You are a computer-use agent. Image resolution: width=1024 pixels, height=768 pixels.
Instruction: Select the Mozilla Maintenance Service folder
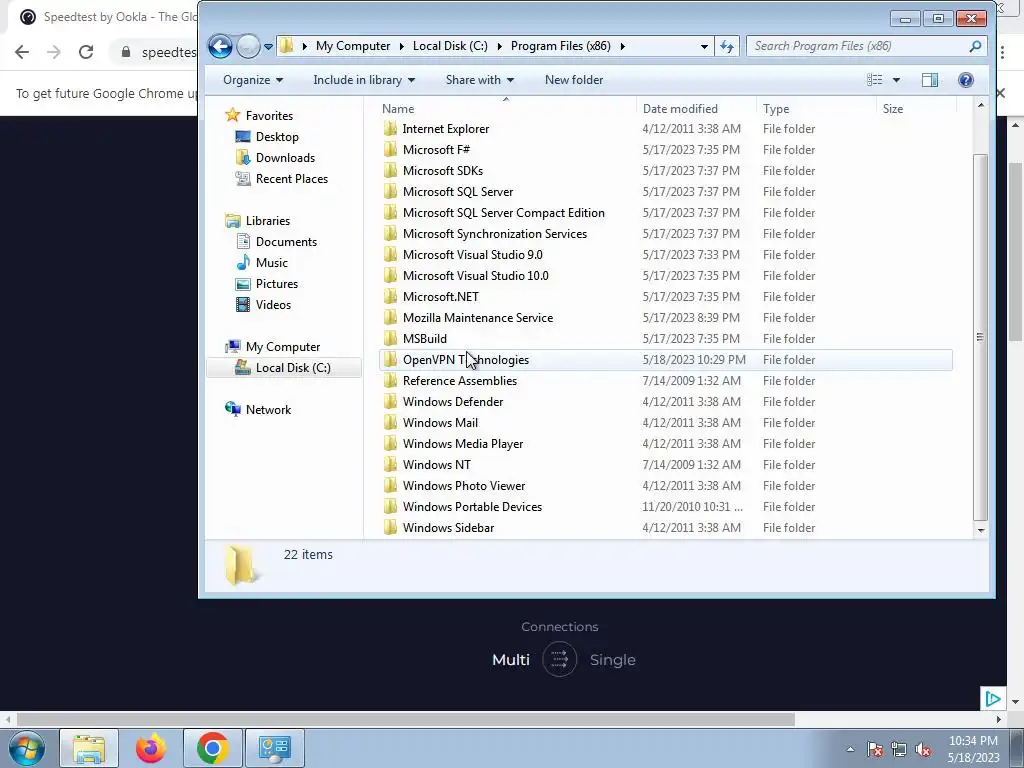coord(477,317)
